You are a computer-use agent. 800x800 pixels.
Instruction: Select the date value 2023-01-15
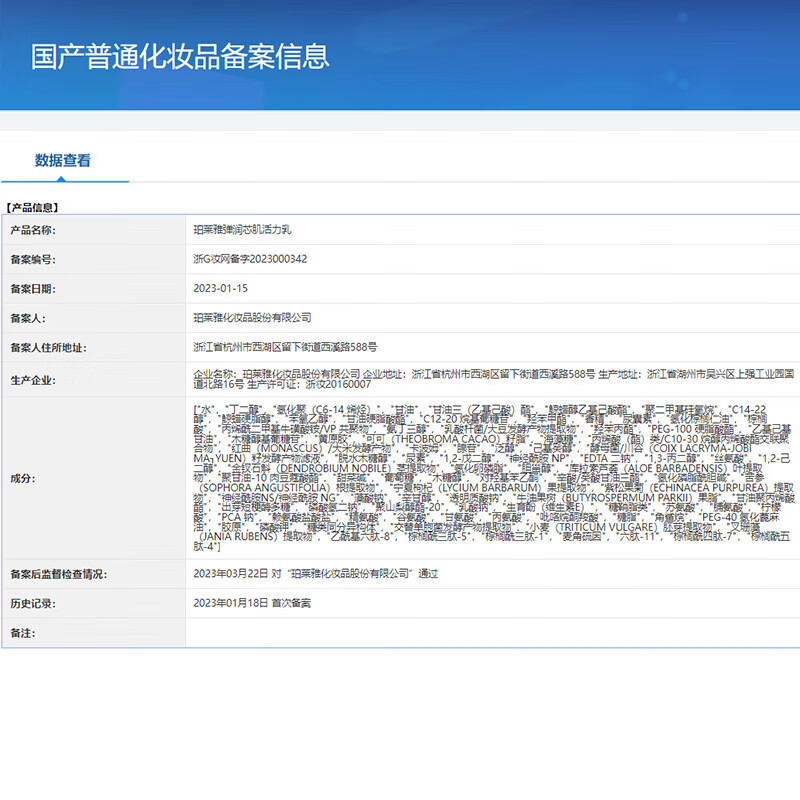point(220,288)
